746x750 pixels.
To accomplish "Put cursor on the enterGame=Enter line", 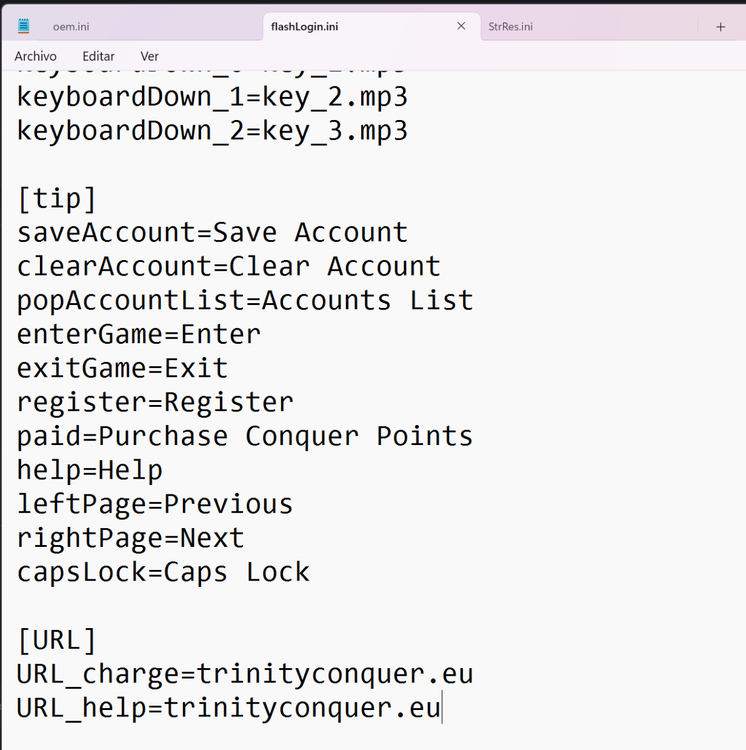I will (x=139, y=335).
